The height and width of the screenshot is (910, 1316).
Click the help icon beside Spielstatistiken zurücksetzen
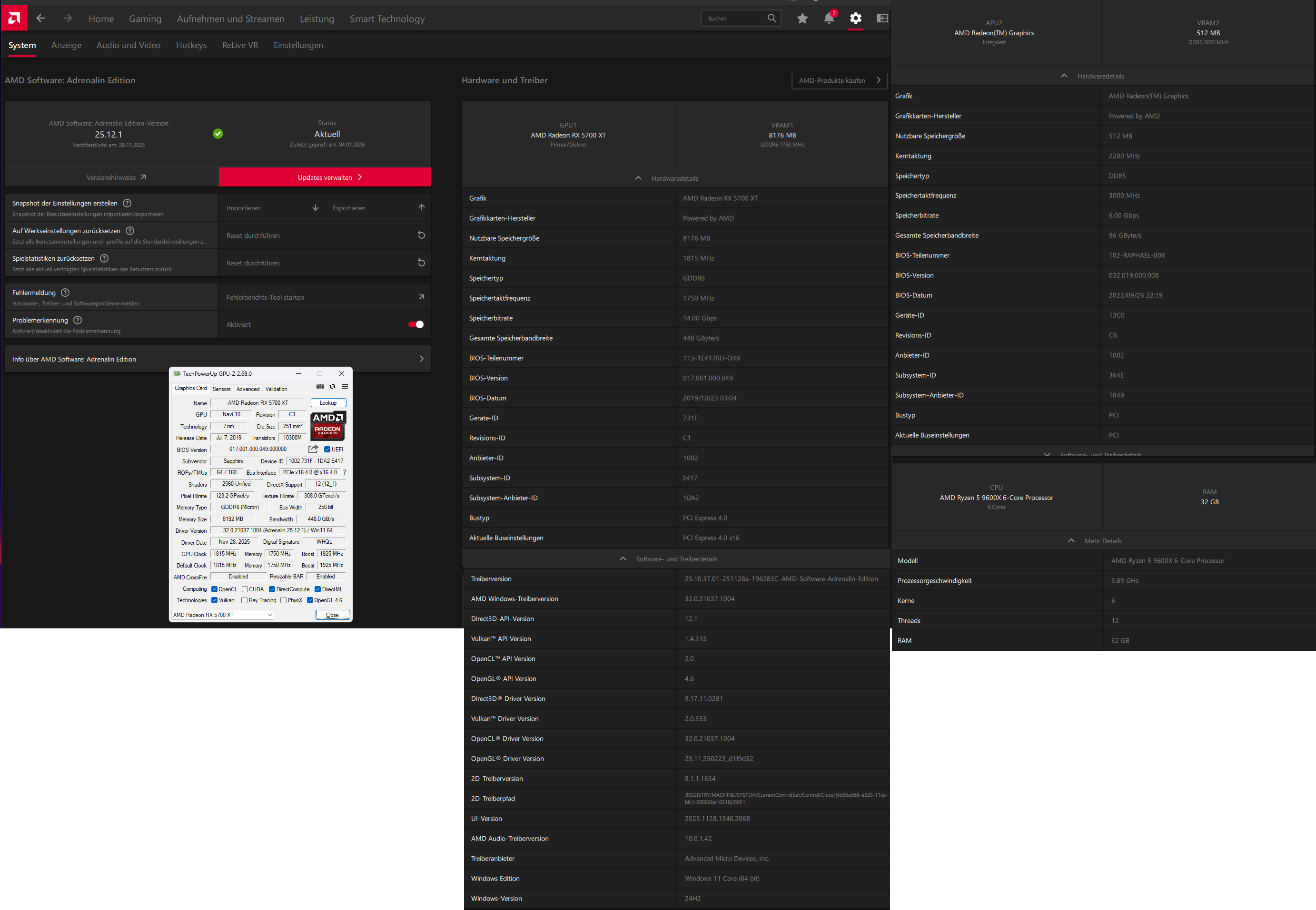(x=104, y=258)
